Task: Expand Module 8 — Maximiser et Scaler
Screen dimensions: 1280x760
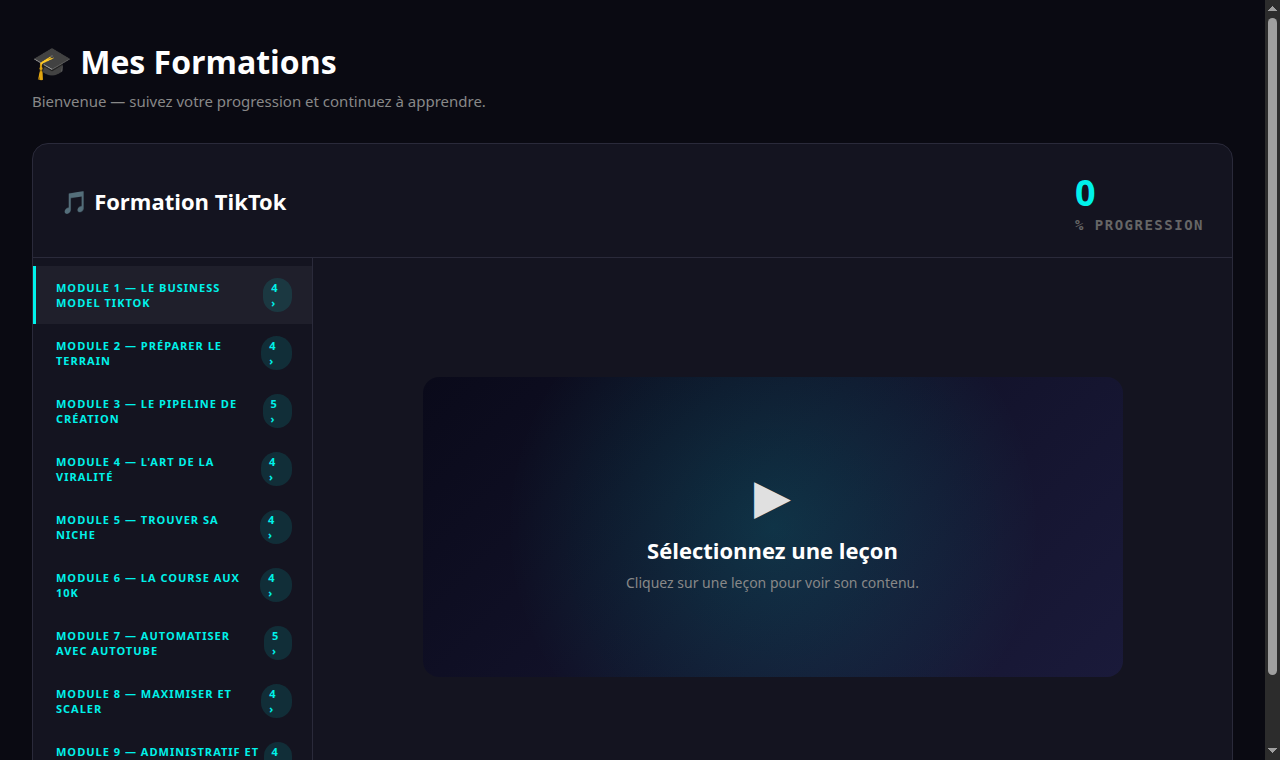Action: 173,701
